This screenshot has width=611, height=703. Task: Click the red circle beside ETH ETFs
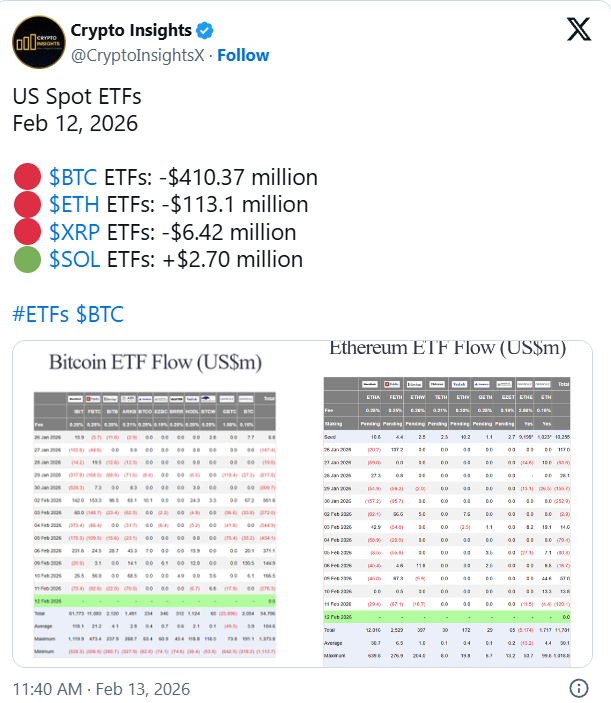(x=27, y=205)
